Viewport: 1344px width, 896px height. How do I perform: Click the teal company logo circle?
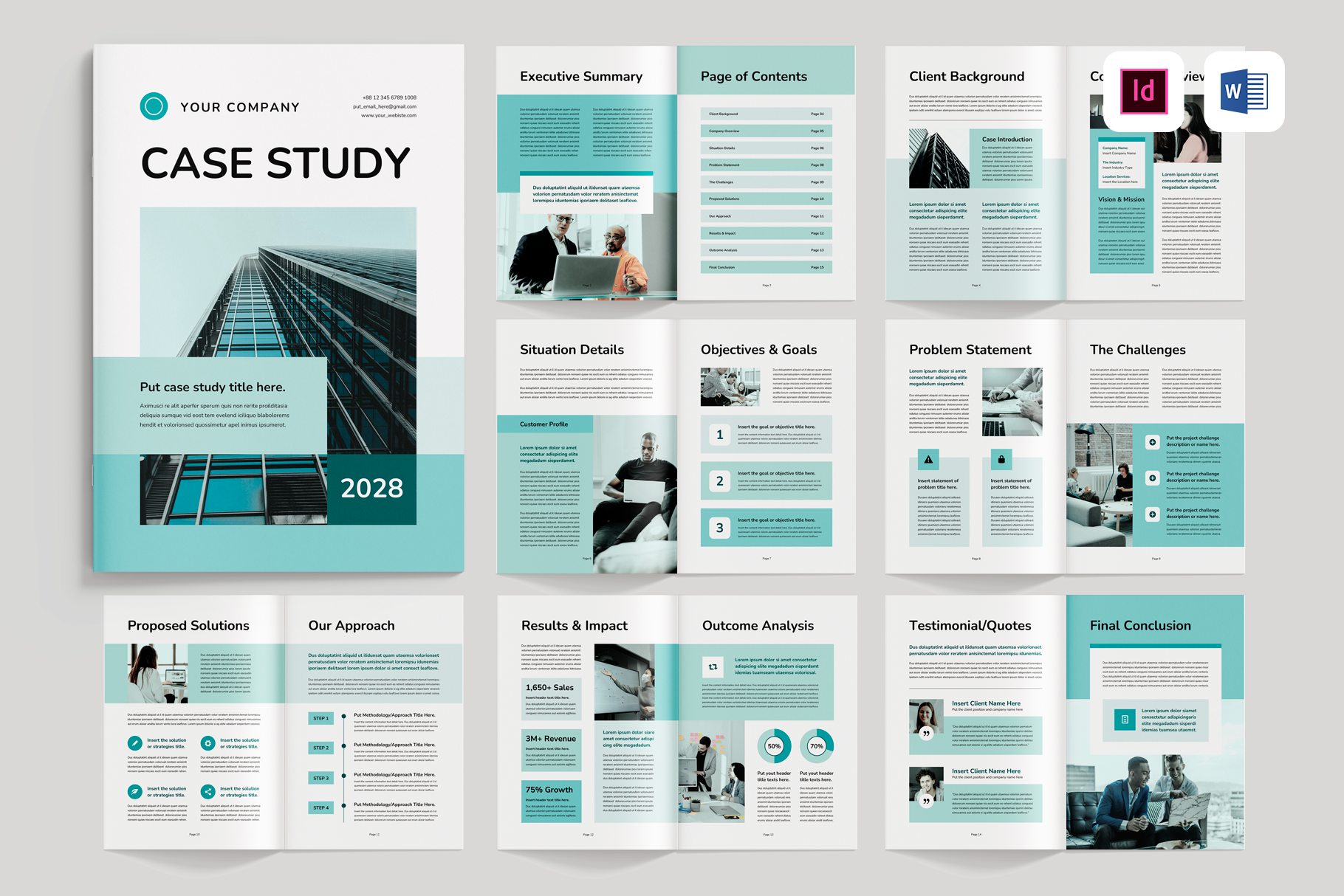click(154, 106)
